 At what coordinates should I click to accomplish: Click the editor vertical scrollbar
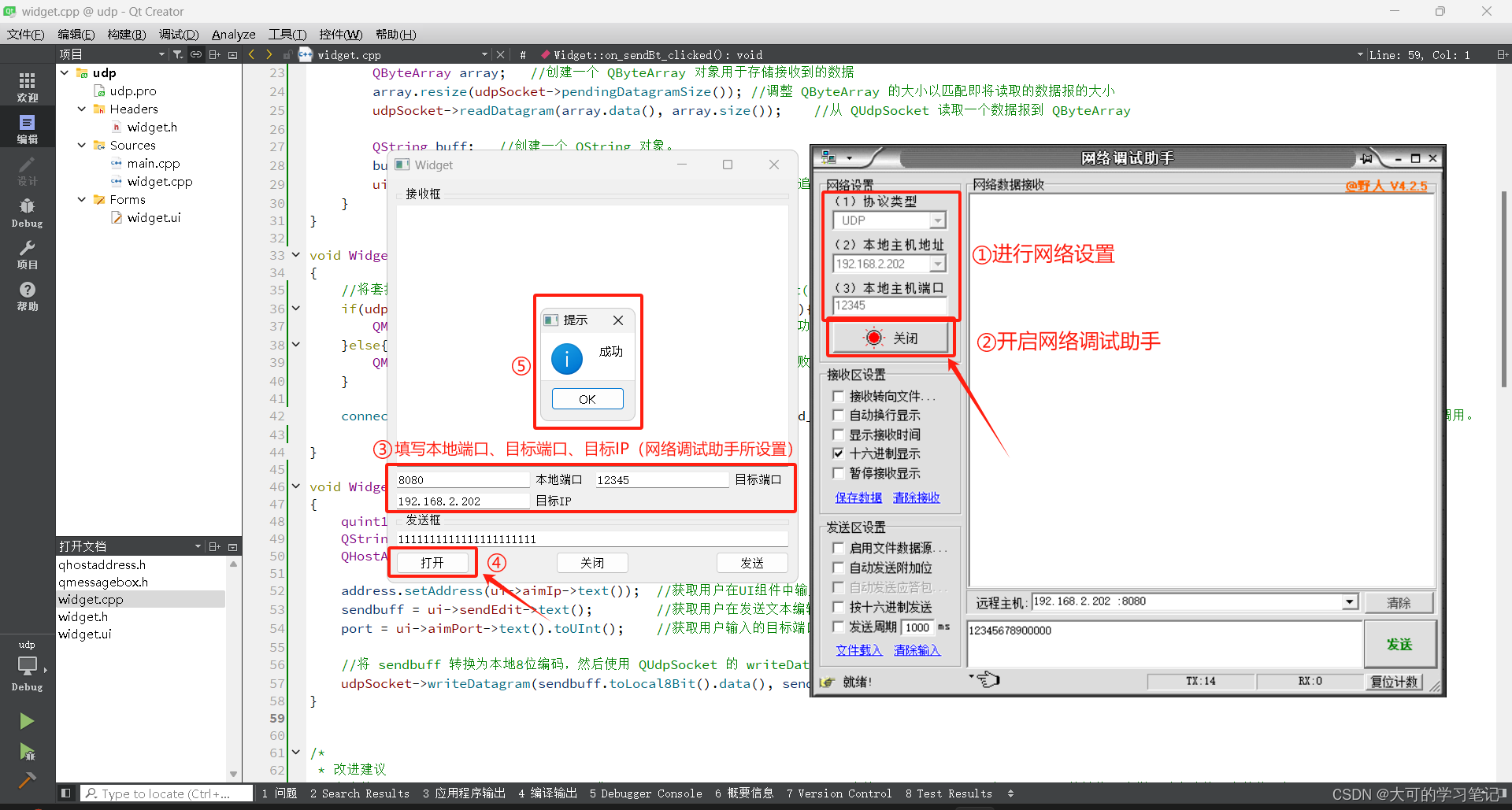[1503, 288]
